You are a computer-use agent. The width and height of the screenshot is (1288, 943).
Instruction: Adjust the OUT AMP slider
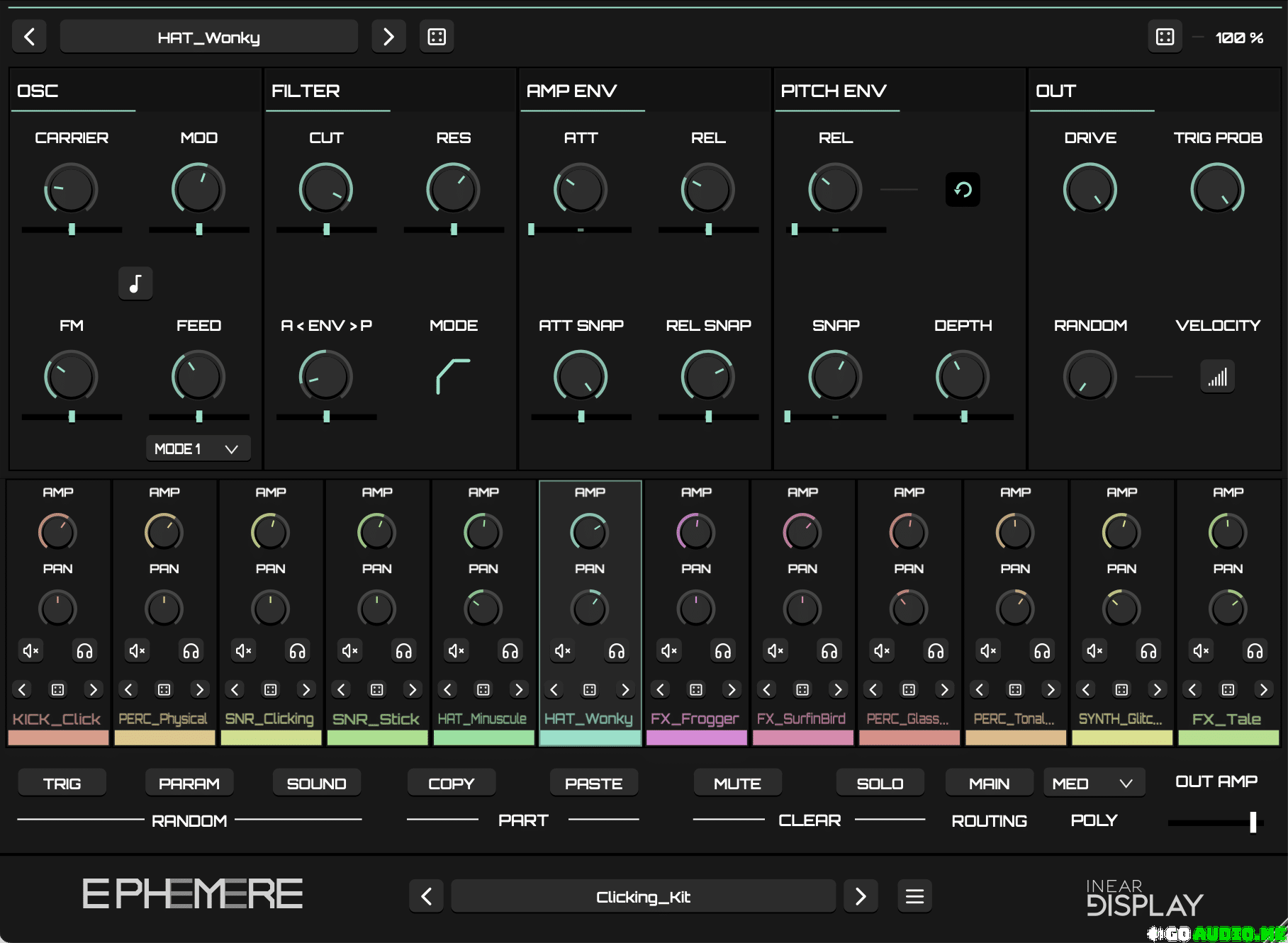click(x=1216, y=822)
